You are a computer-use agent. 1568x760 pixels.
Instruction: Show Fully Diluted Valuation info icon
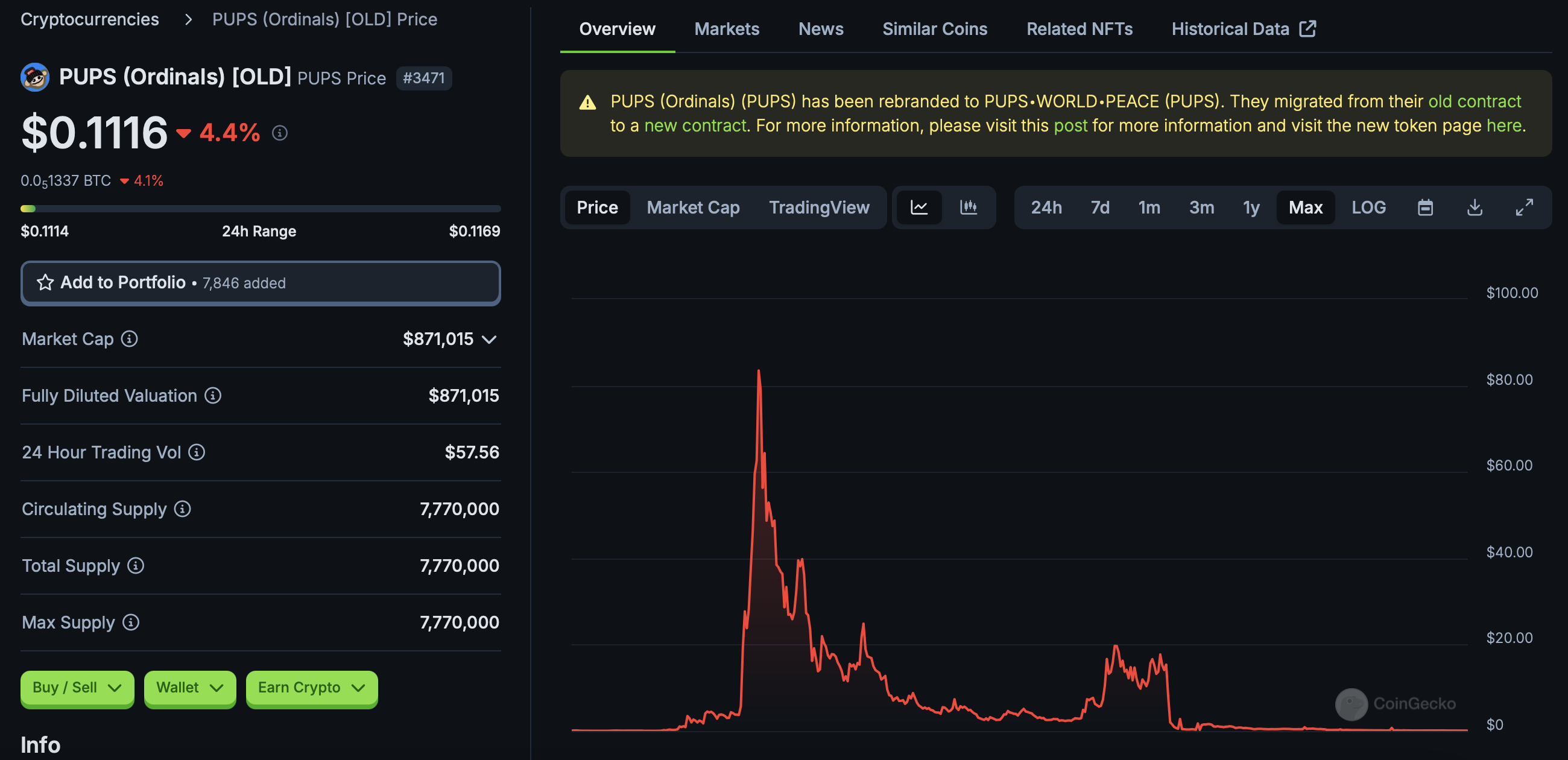pos(212,395)
